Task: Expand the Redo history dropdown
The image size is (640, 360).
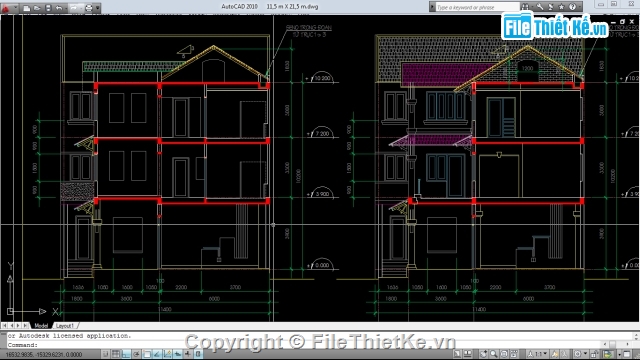Action: [x=81, y=8]
